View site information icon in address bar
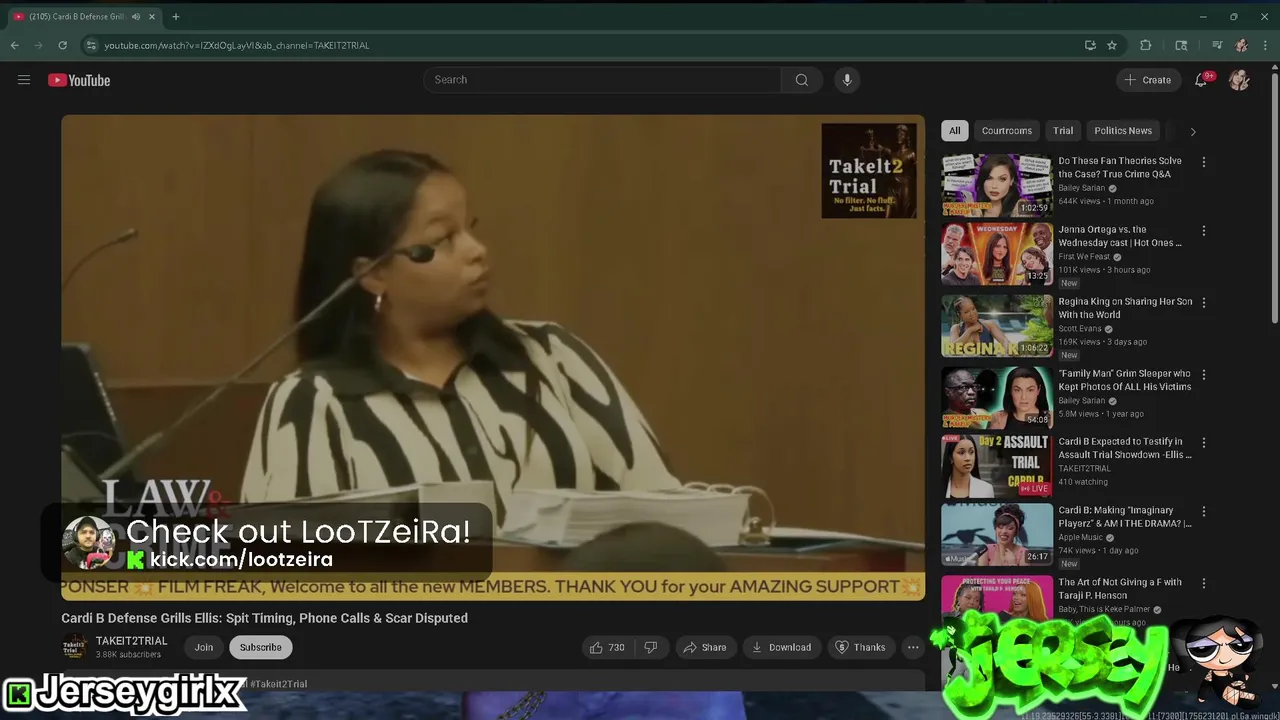1280x720 pixels. (91, 45)
